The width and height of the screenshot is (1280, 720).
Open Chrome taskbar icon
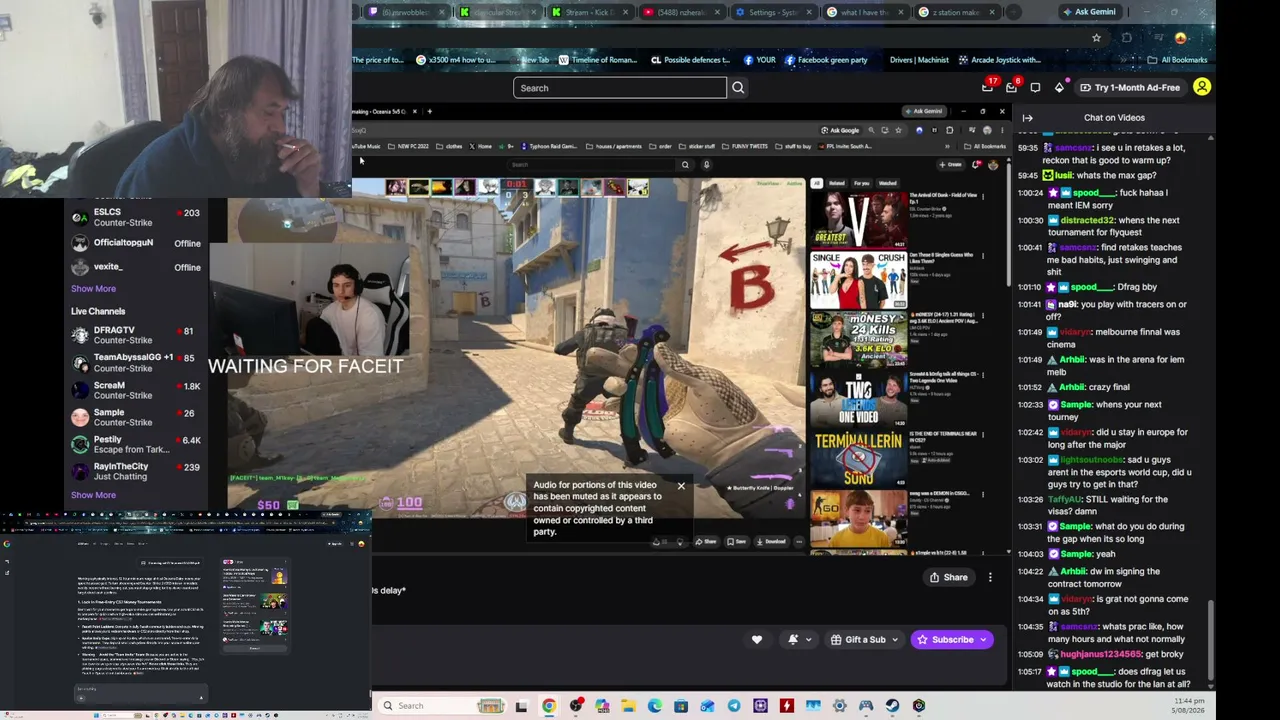click(x=549, y=706)
